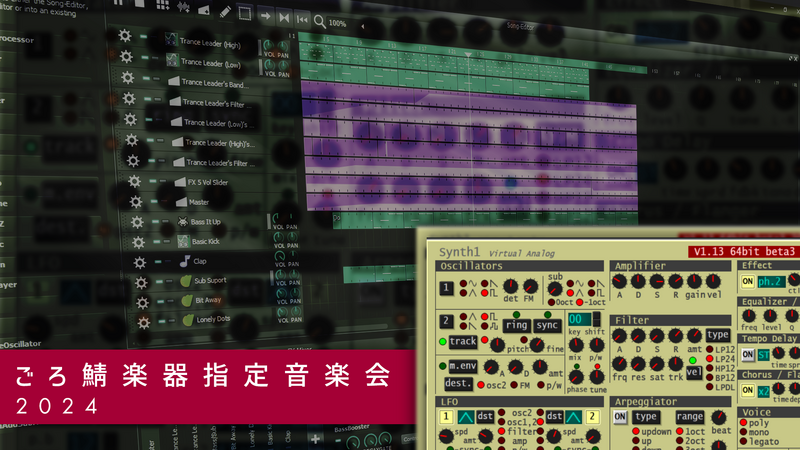Click the LFO 1 triangle waveform selector
The image size is (800, 450).
coord(465,417)
